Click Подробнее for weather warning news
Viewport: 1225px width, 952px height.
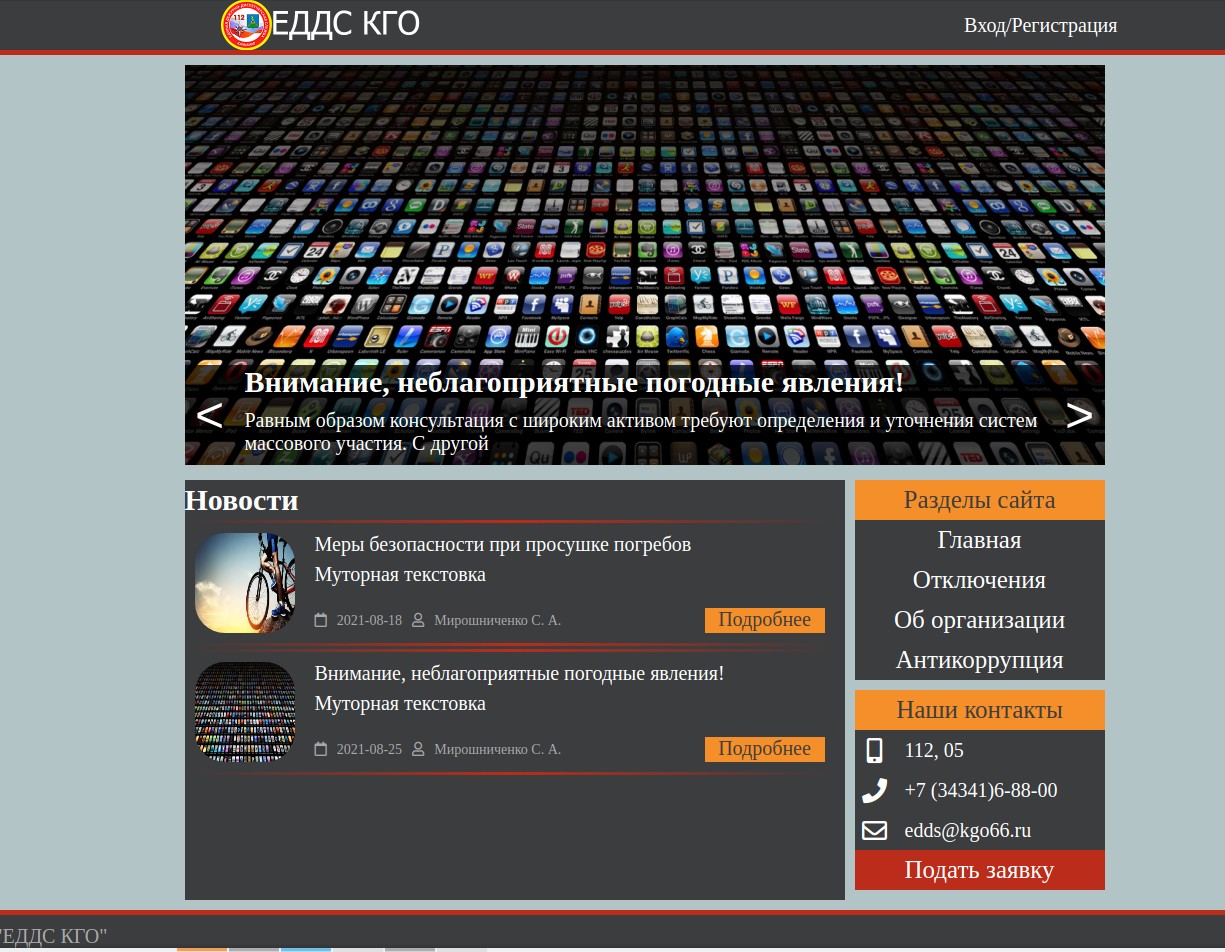click(x=765, y=749)
